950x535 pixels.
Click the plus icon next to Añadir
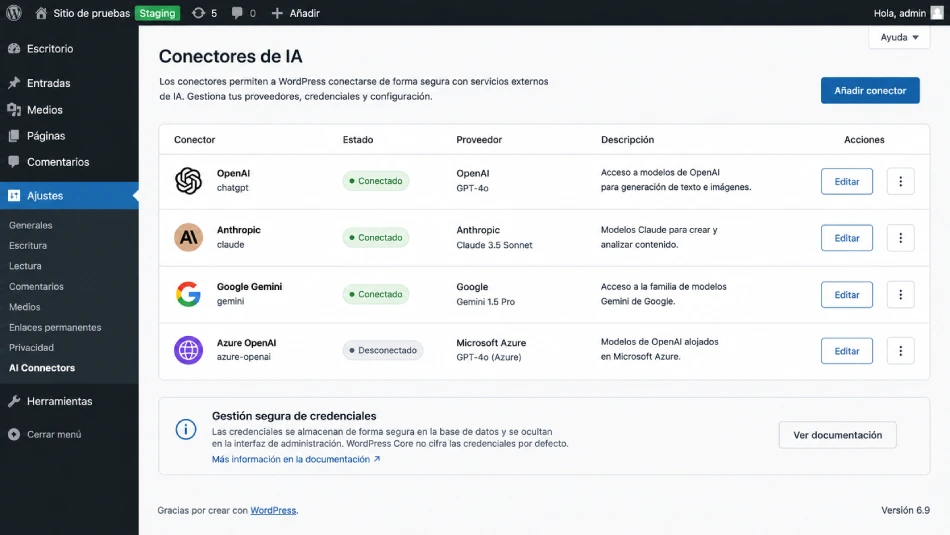click(277, 13)
